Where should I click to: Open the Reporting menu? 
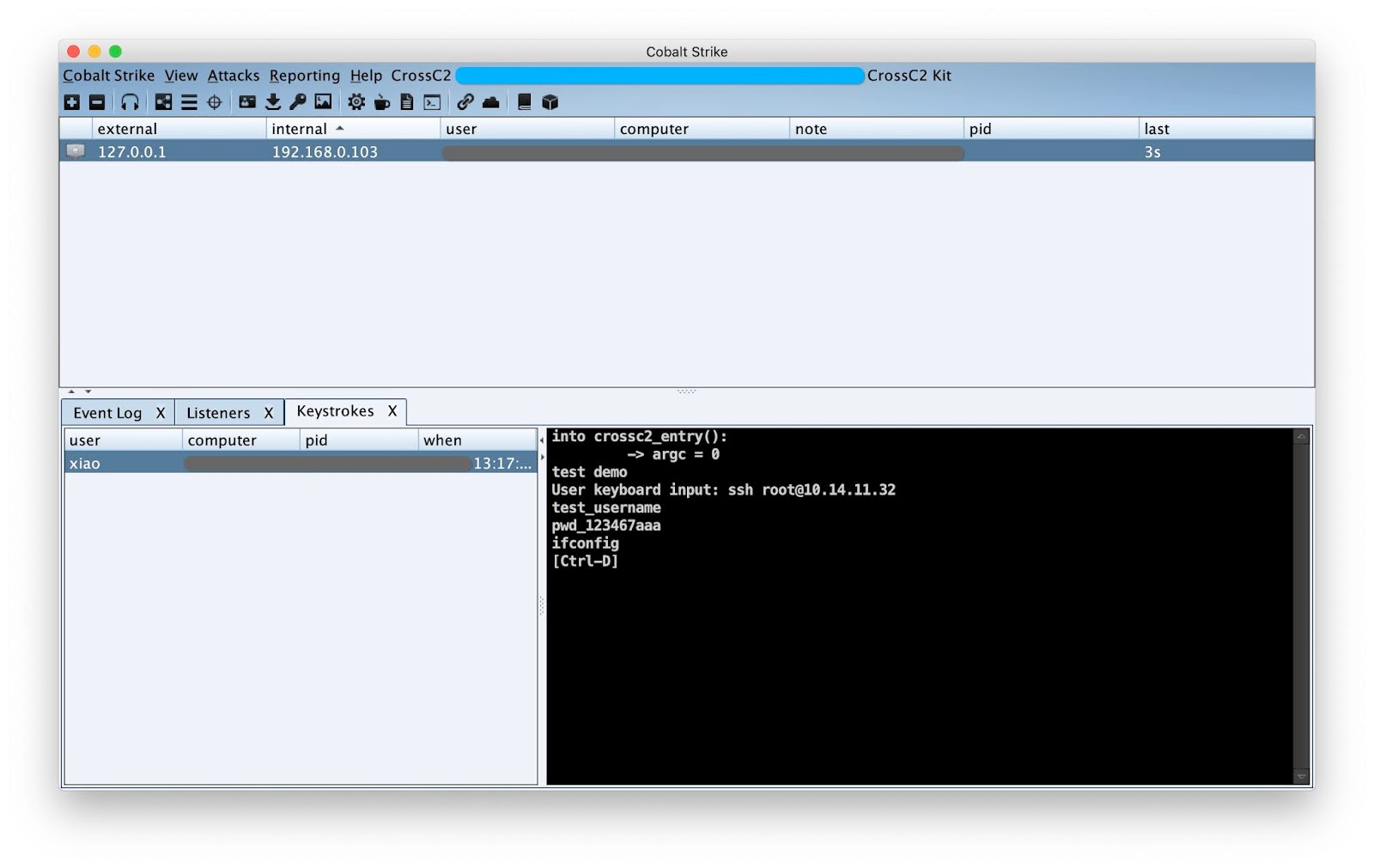click(x=305, y=76)
